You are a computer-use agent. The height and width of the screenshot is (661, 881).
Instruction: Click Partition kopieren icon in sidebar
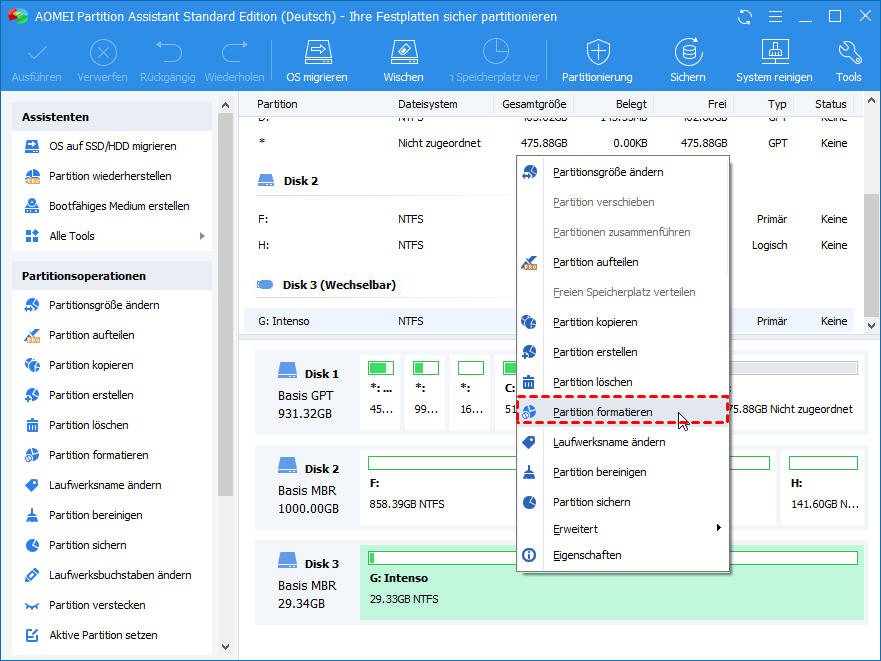(32, 365)
